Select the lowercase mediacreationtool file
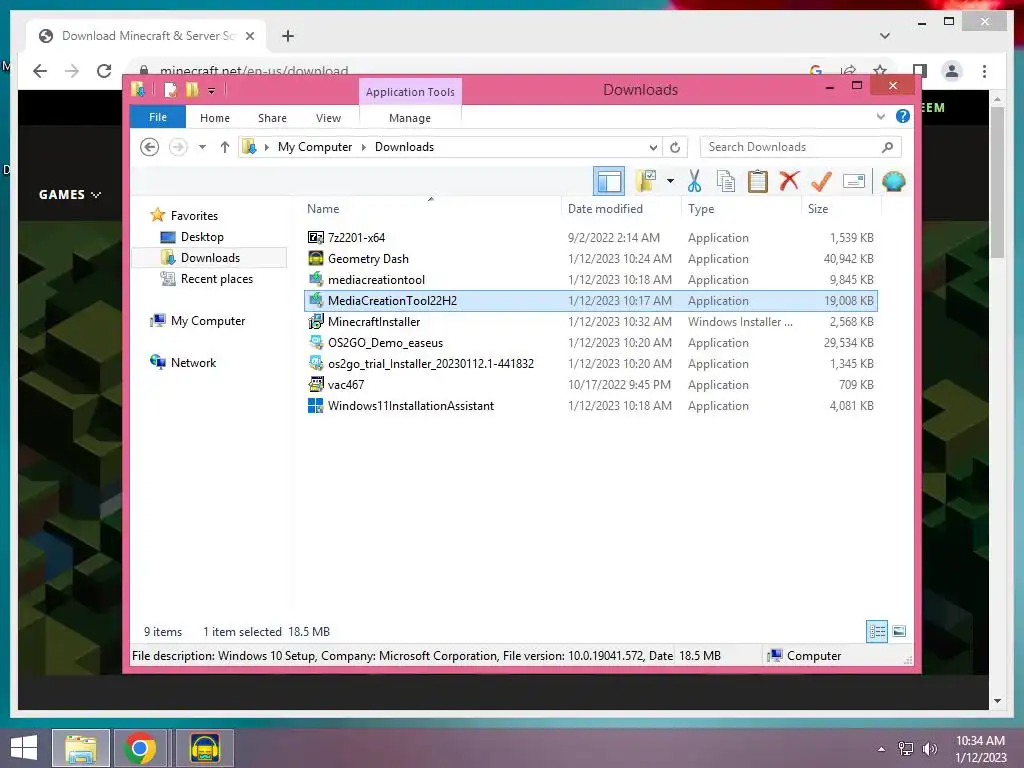1024x768 pixels. click(x=590, y=280)
